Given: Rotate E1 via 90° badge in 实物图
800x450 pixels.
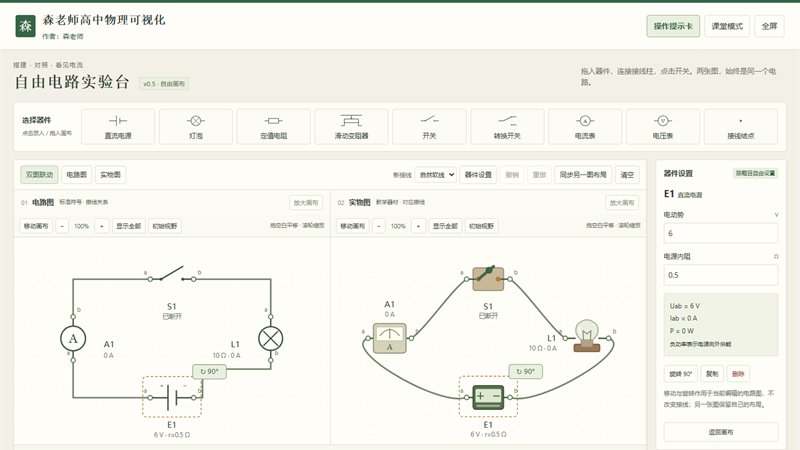Looking at the screenshot, I should (526, 371).
